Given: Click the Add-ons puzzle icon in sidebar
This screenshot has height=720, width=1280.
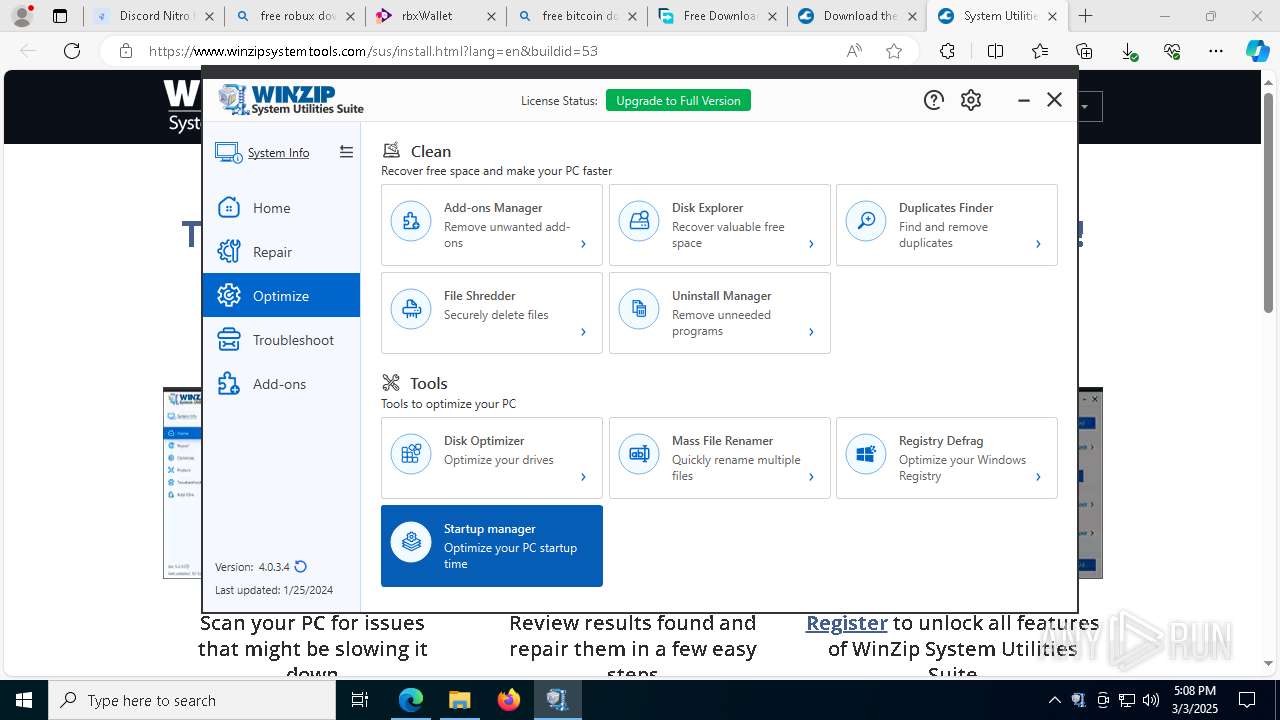Looking at the screenshot, I should [x=229, y=384].
